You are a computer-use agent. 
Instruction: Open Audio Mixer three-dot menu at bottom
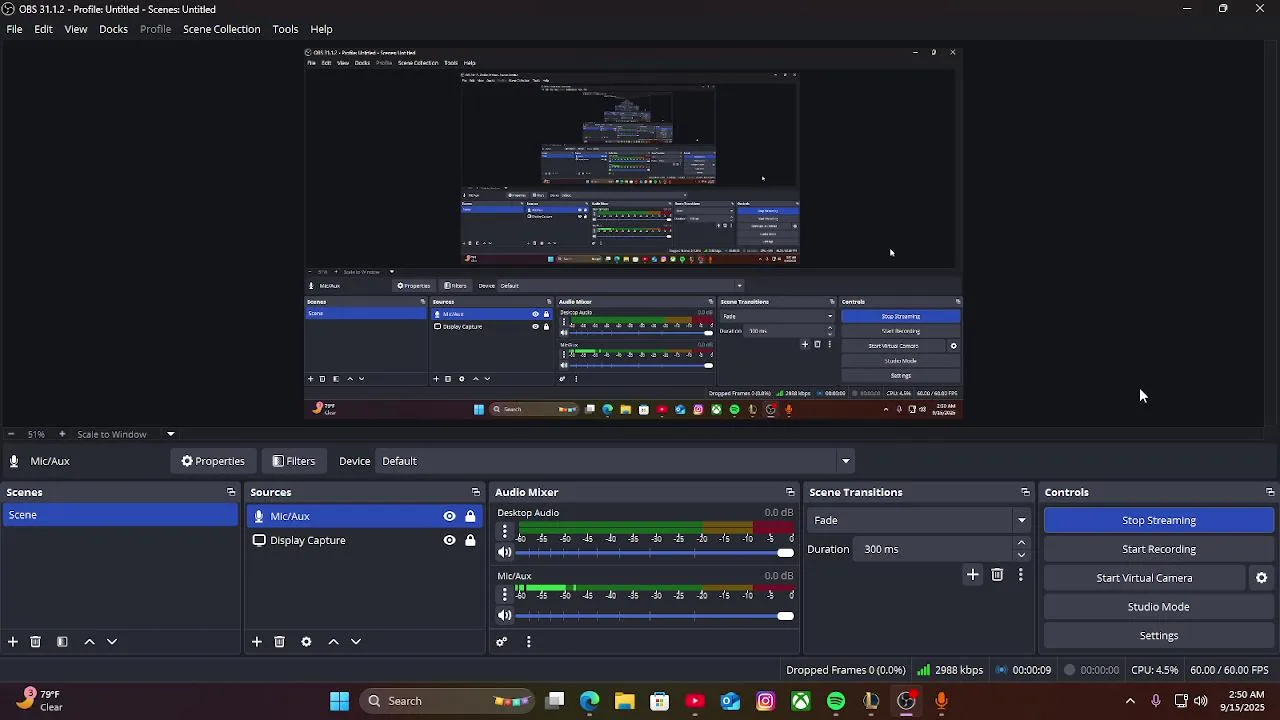click(x=528, y=642)
